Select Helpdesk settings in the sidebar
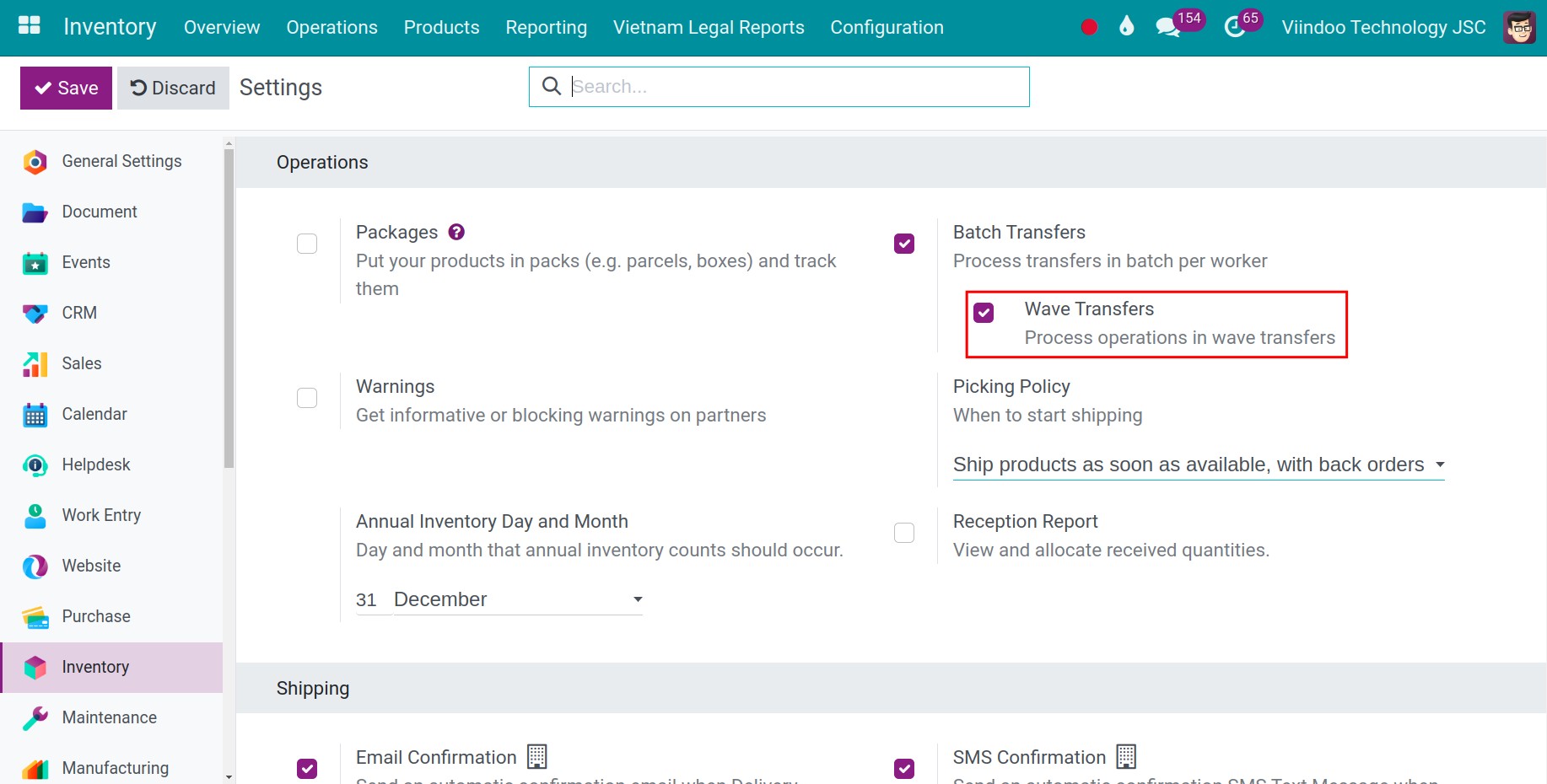 tap(111, 464)
